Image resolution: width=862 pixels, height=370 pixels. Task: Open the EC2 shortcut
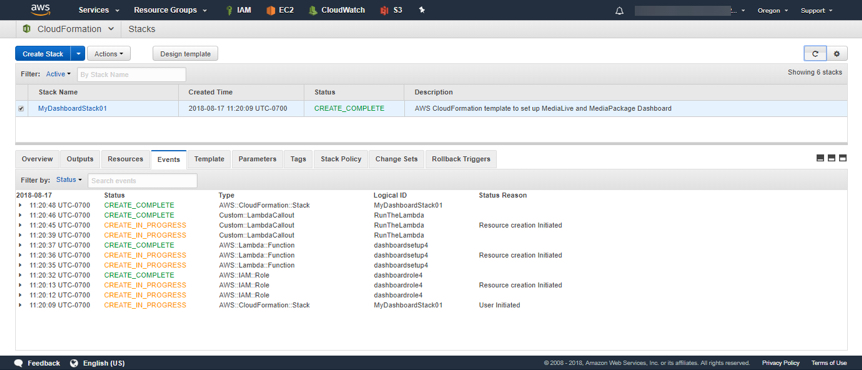point(281,10)
